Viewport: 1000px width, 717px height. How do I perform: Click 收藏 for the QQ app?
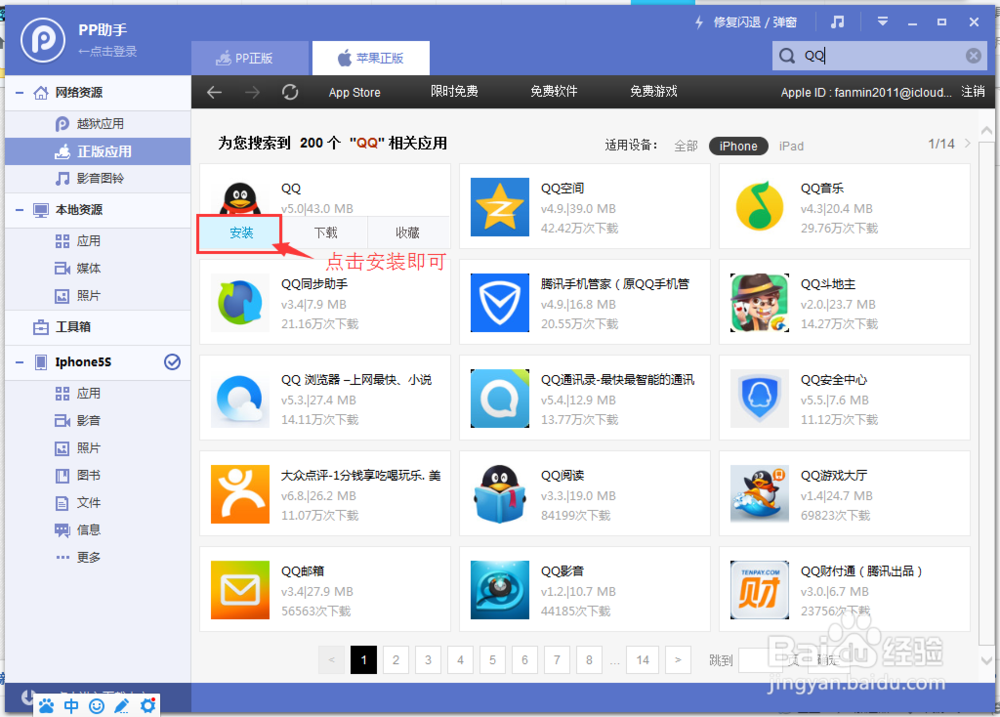(408, 233)
